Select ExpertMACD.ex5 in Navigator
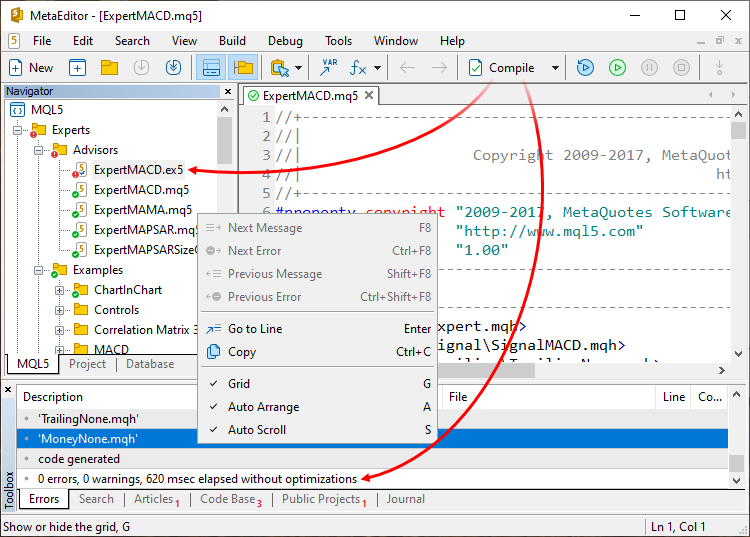750x537 pixels. coord(138,170)
